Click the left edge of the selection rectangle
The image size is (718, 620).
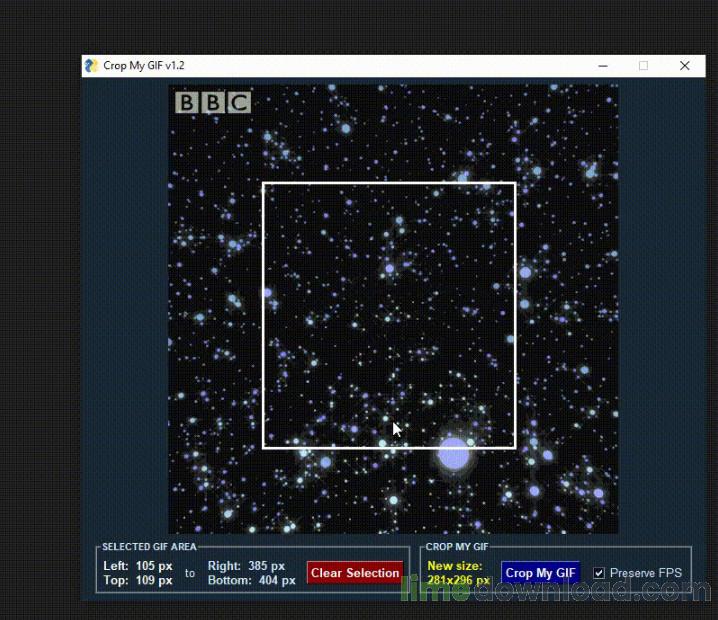pos(263,315)
